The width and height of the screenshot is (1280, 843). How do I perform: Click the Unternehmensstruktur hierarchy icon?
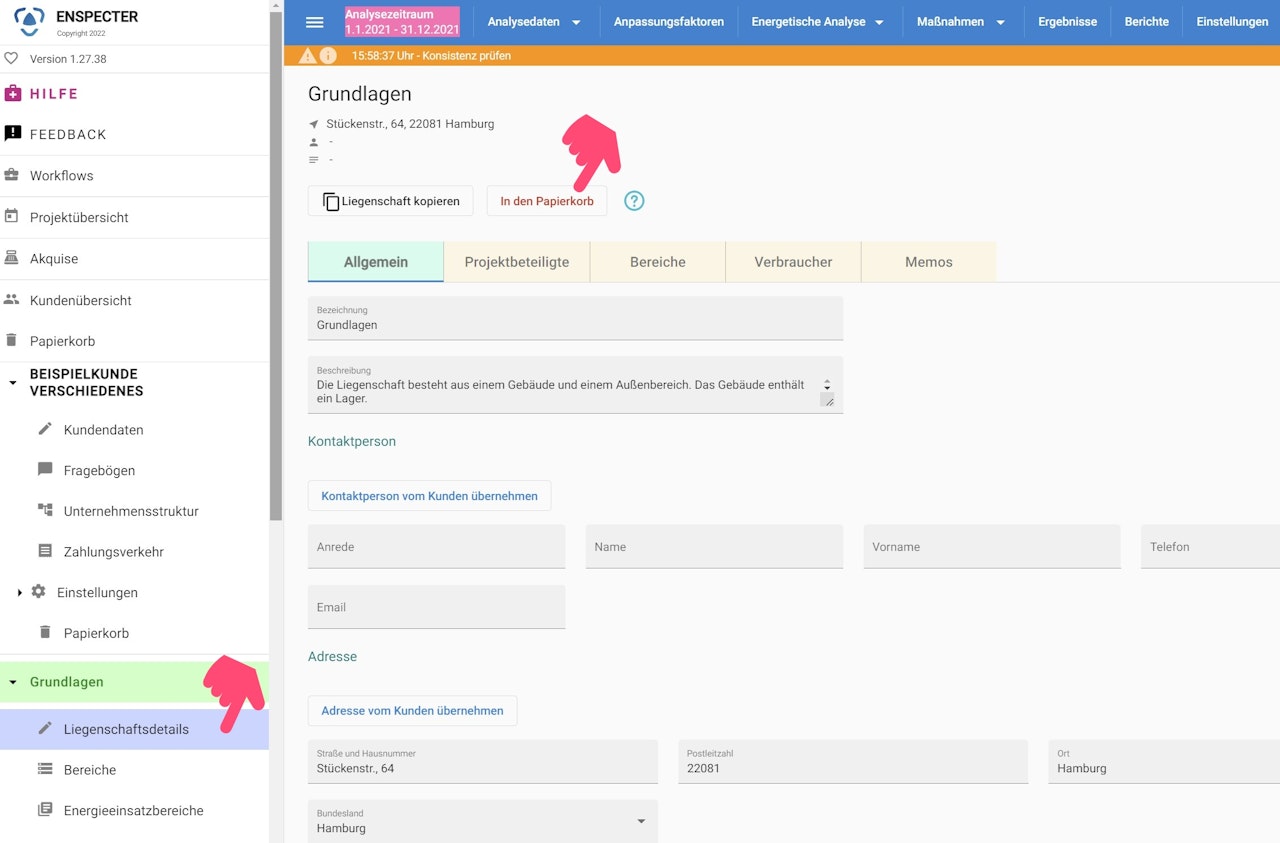45,510
